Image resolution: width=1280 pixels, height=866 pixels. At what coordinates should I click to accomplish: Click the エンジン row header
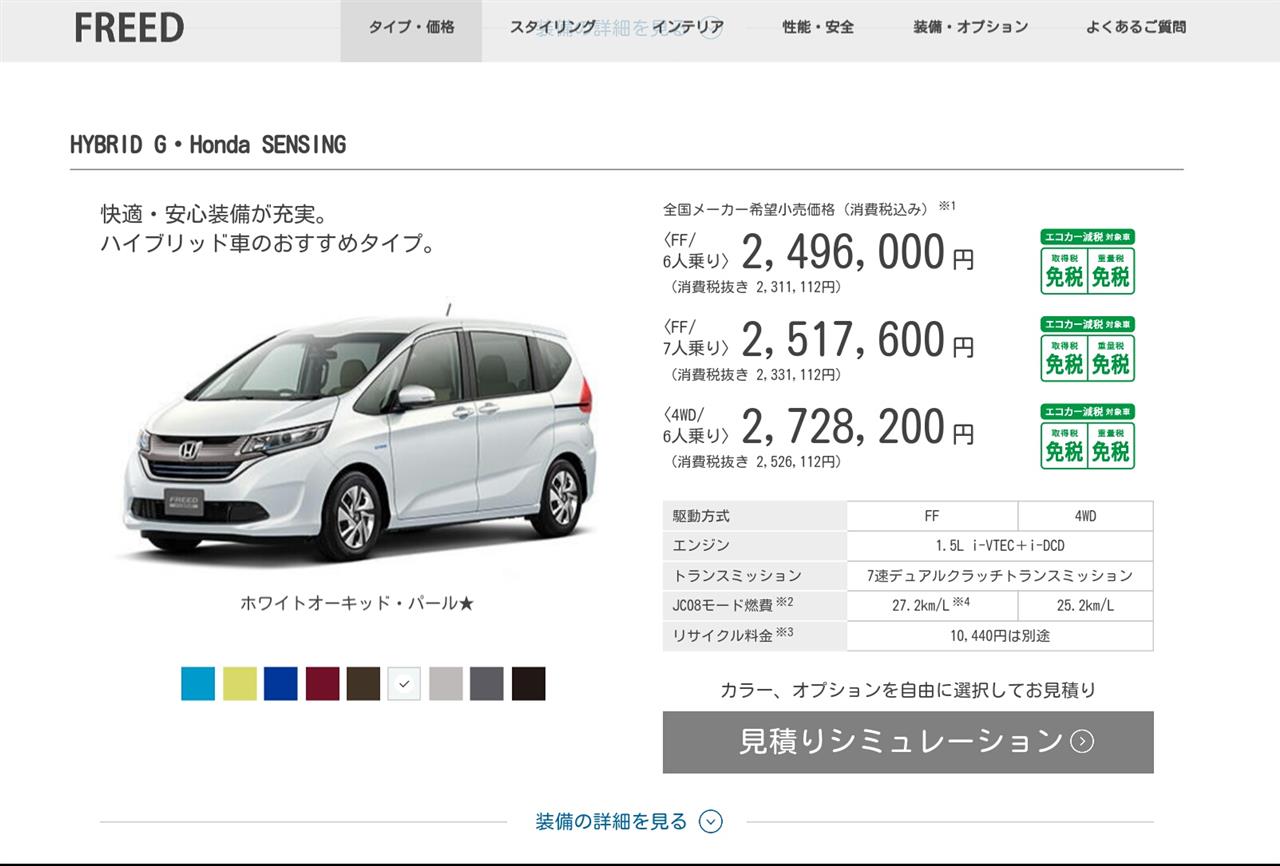click(x=755, y=546)
